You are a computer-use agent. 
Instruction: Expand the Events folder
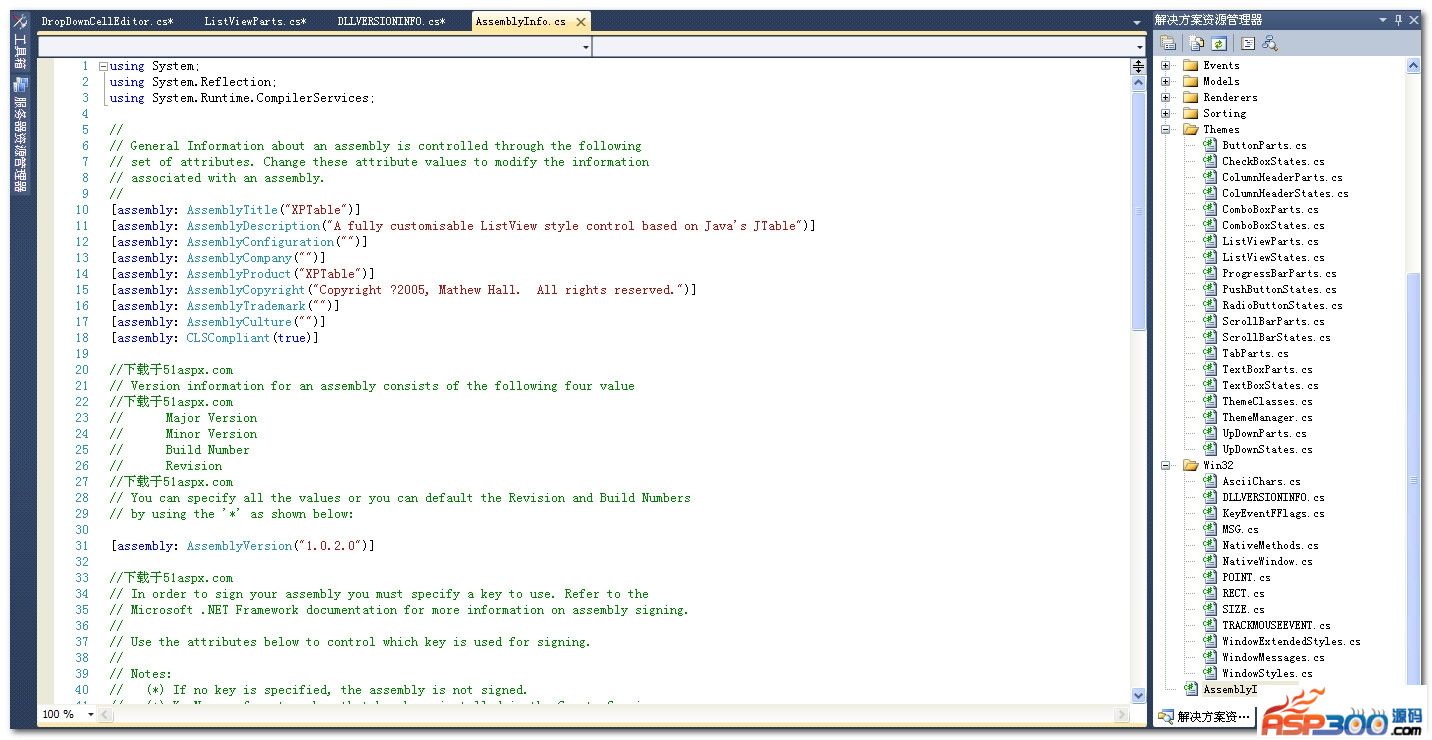(x=1166, y=65)
